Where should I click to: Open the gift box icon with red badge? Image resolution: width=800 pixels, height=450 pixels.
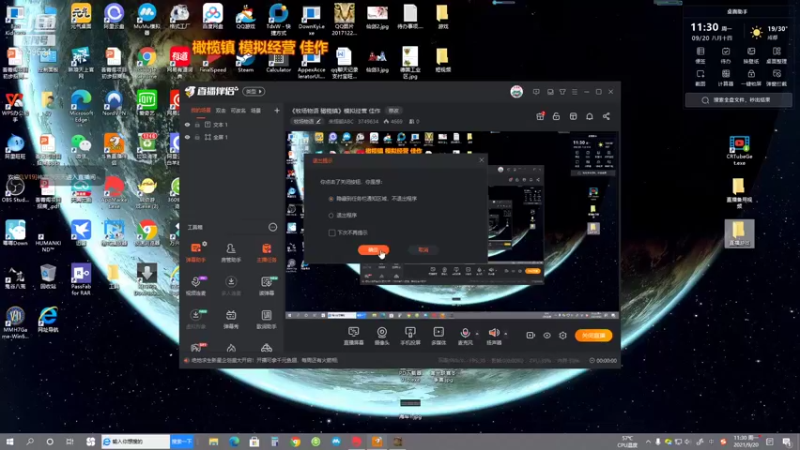(x=540, y=116)
